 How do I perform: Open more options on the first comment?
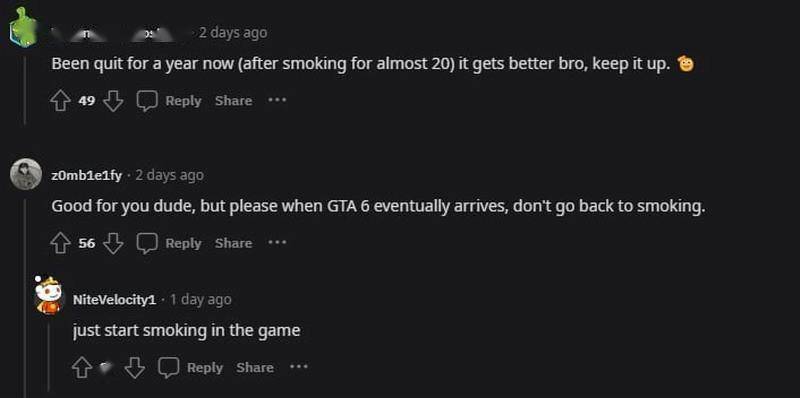click(x=278, y=100)
